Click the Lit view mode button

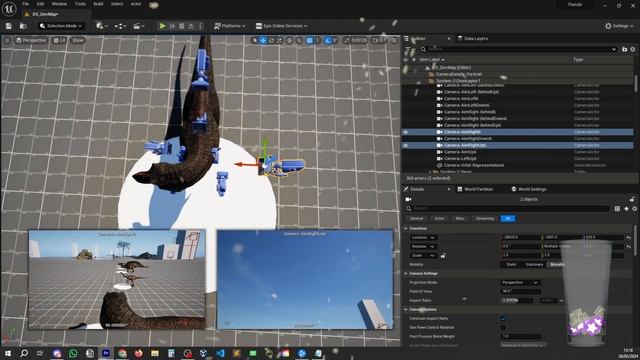(60, 40)
